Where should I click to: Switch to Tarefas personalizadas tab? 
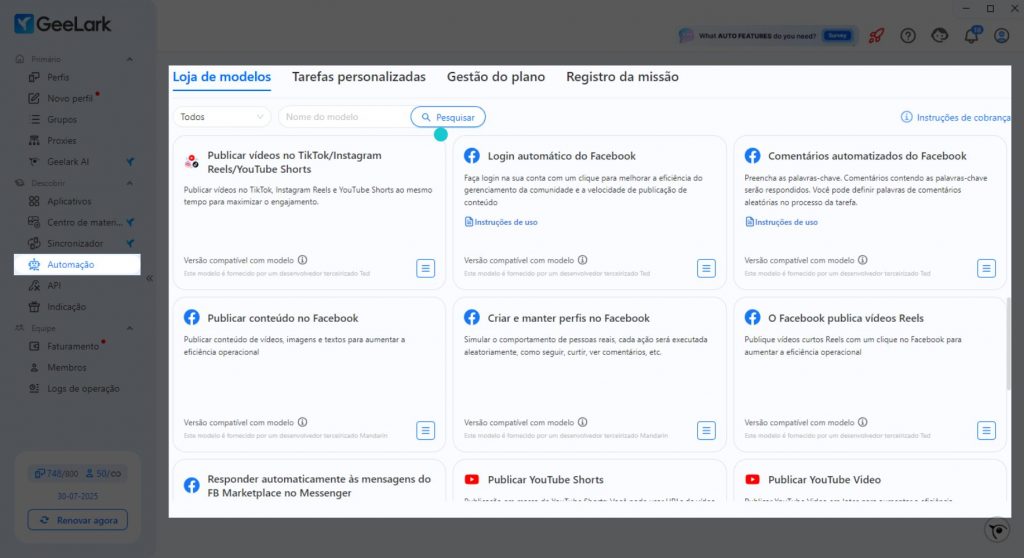[x=359, y=77]
